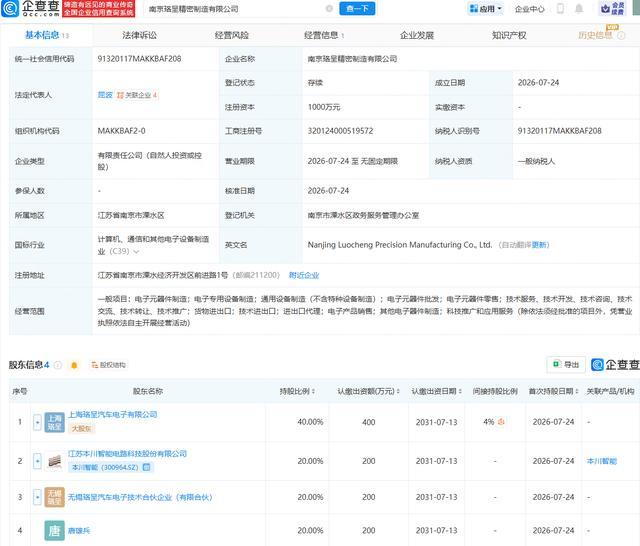
Task: Expand shareholder row 1 with plus toggle
Action: (x=37, y=422)
